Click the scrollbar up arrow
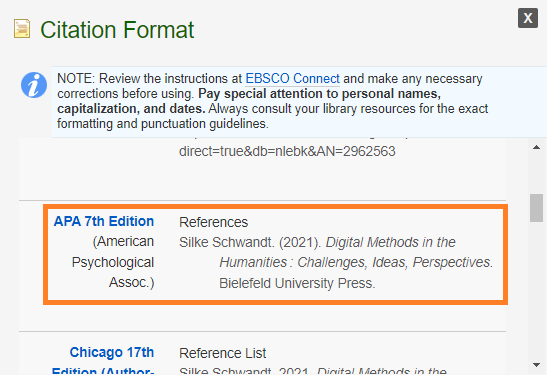Screen dimensions: 547x375 coord(537,148)
